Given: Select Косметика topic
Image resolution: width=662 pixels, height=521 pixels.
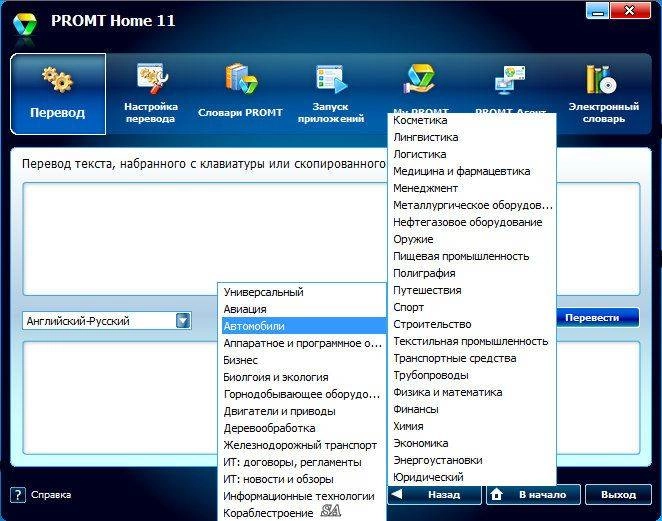Looking at the screenshot, I should [472, 120].
